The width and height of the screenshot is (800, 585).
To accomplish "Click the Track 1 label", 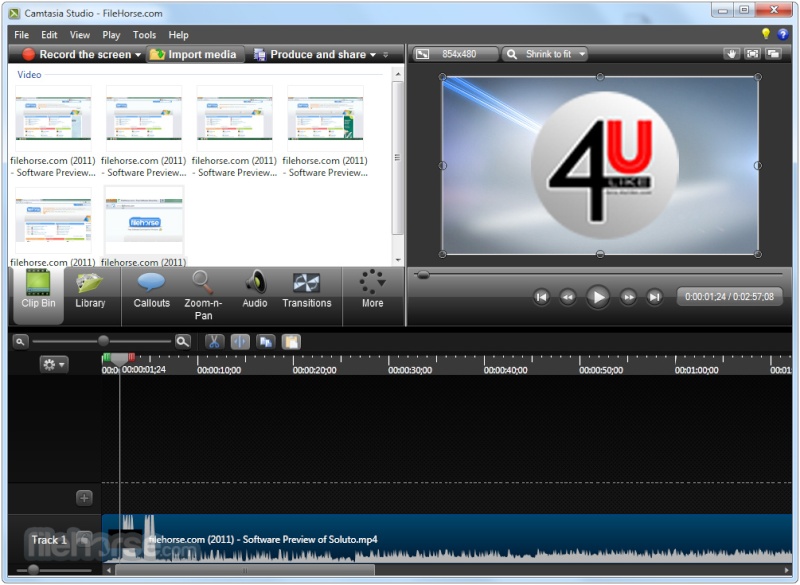I will click(x=49, y=540).
